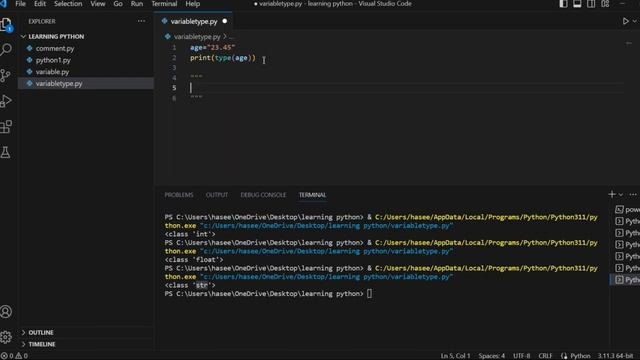Open run options dropdown next to play

pos(635,21)
